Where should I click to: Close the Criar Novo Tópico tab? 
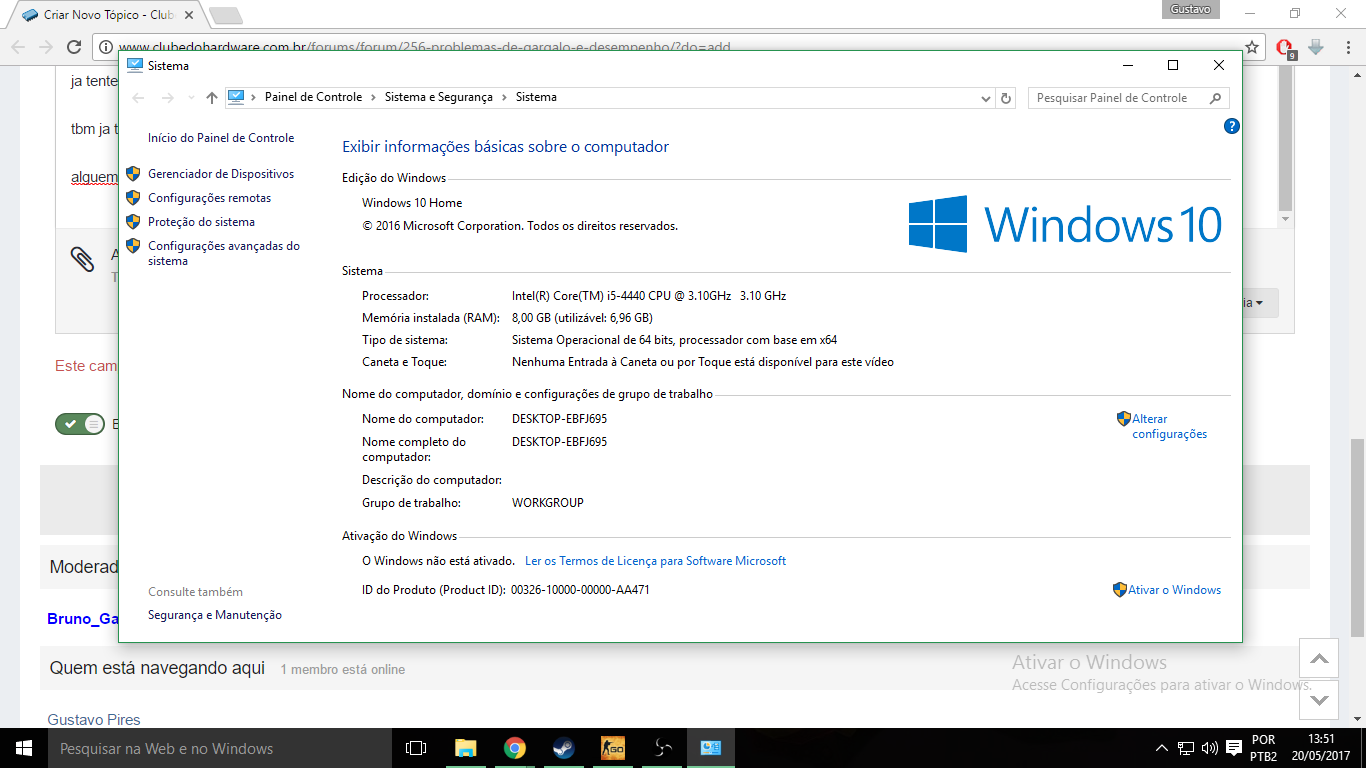point(187,15)
